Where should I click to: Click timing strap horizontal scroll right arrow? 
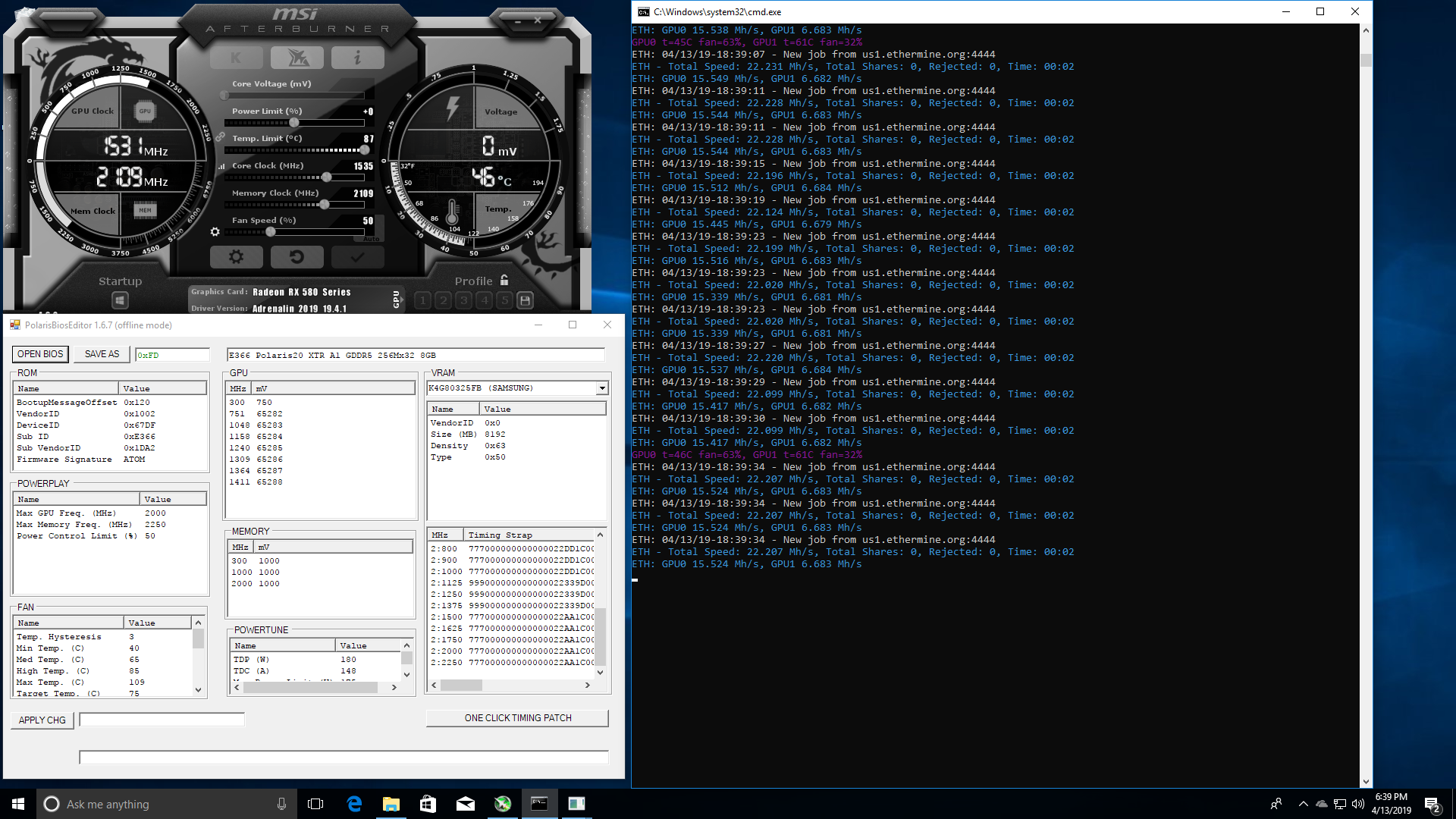pyautogui.click(x=588, y=686)
